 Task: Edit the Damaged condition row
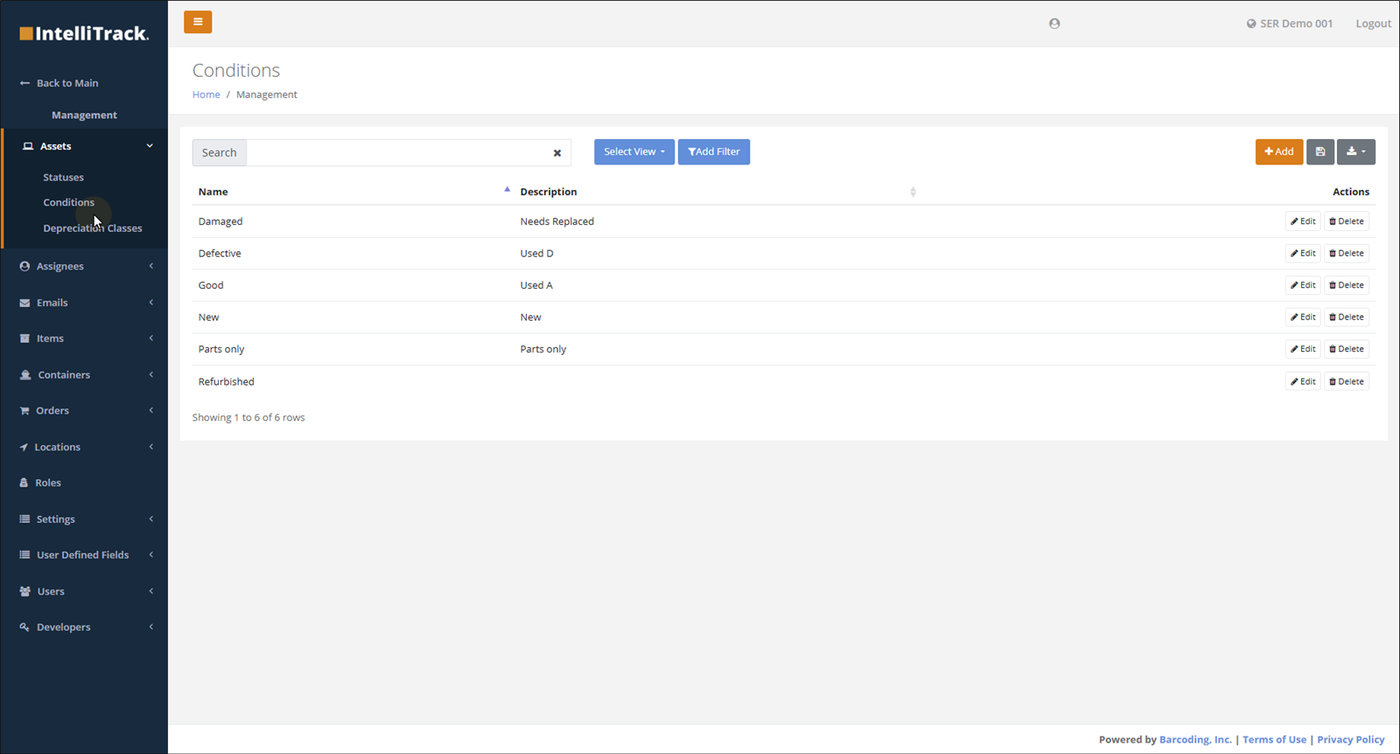1303,221
